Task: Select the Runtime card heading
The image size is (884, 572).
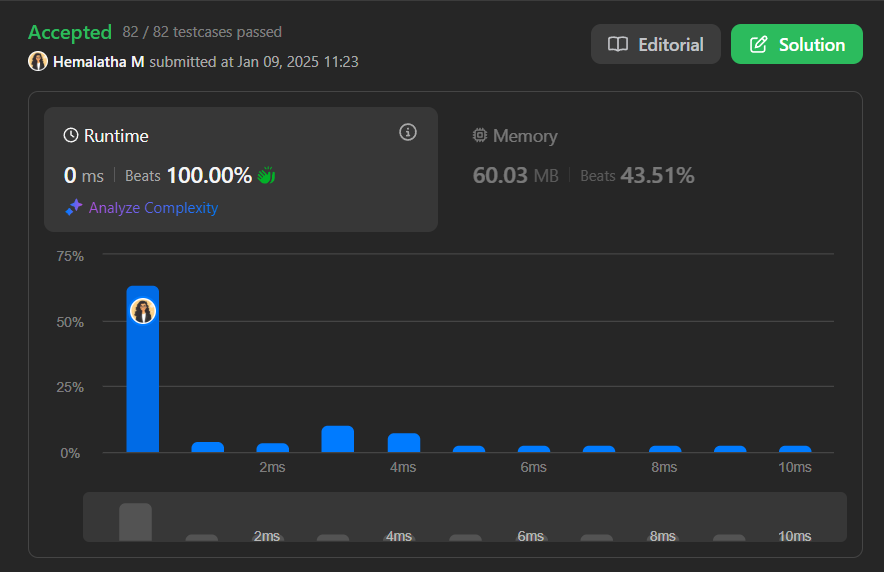Action: [116, 136]
